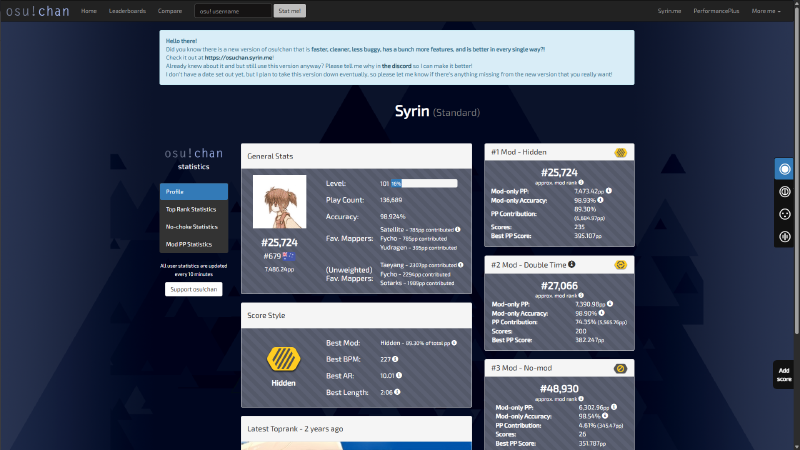Click info icon beside No-mod Mod-only PP 6,302.96pp

614,407
